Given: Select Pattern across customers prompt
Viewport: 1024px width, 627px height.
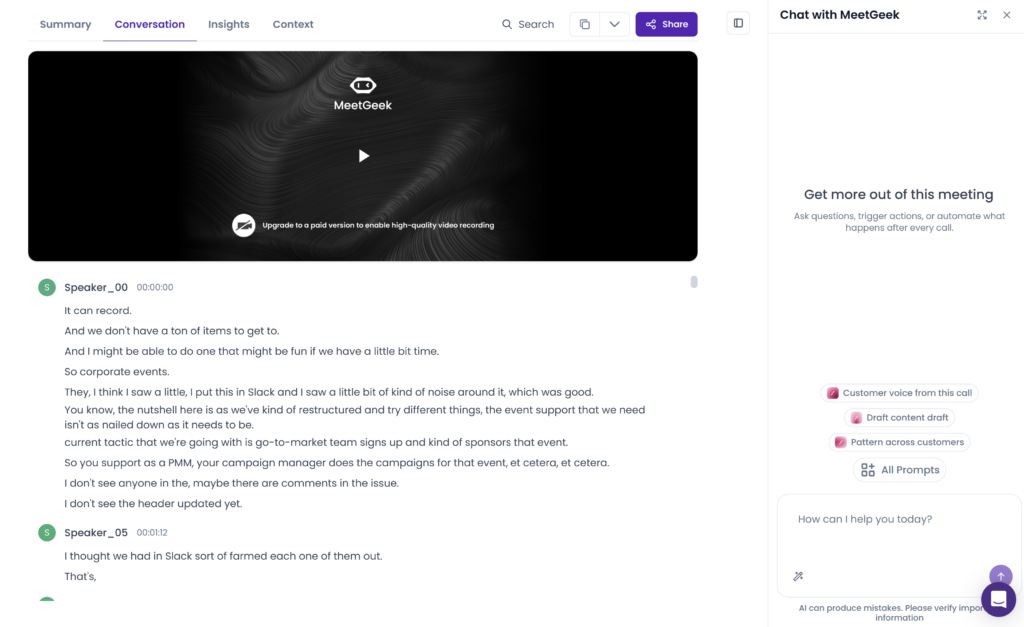Looking at the screenshot, I should tap(899, 442).
